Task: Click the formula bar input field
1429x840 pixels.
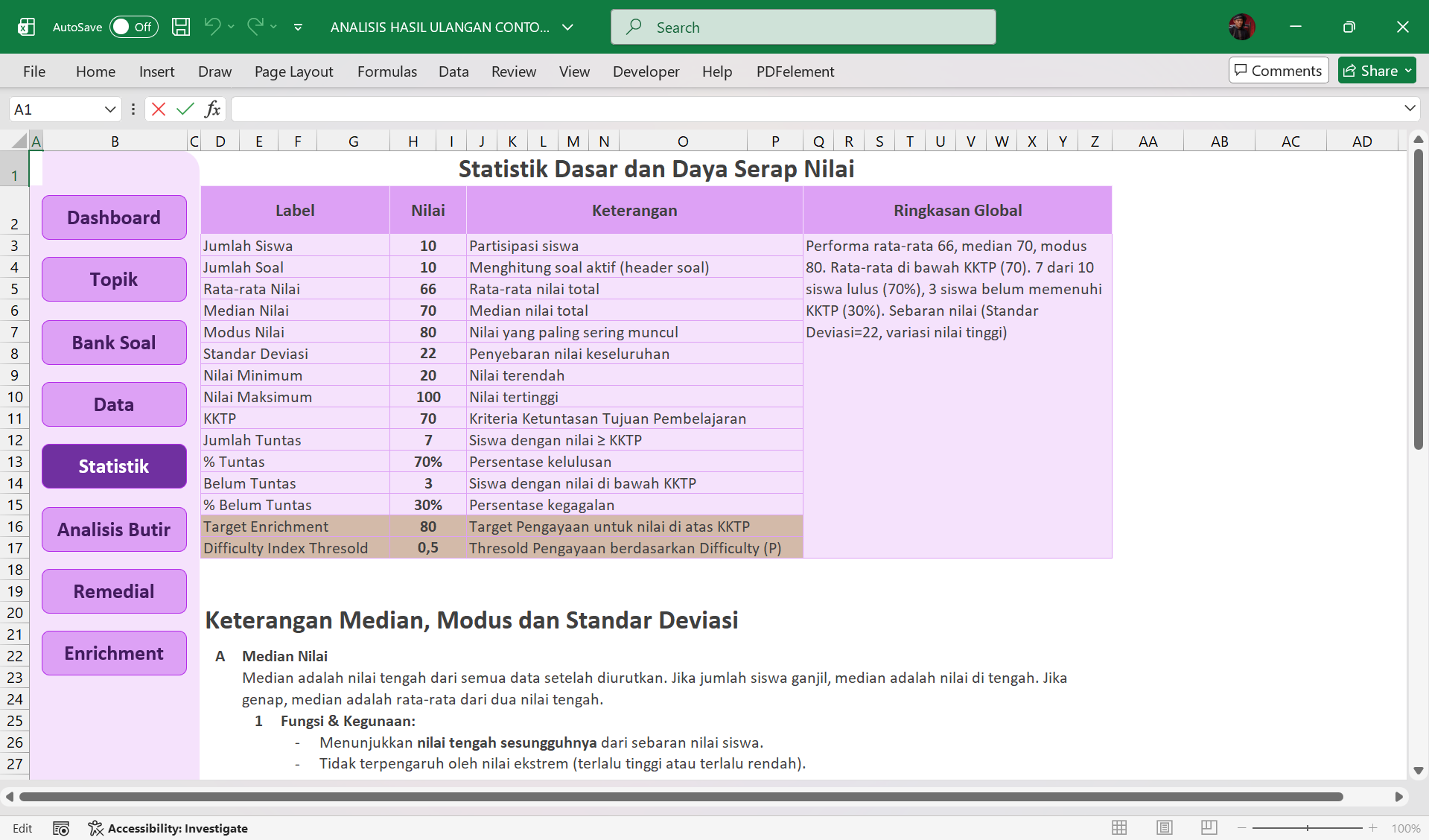Action: [815, 109]
